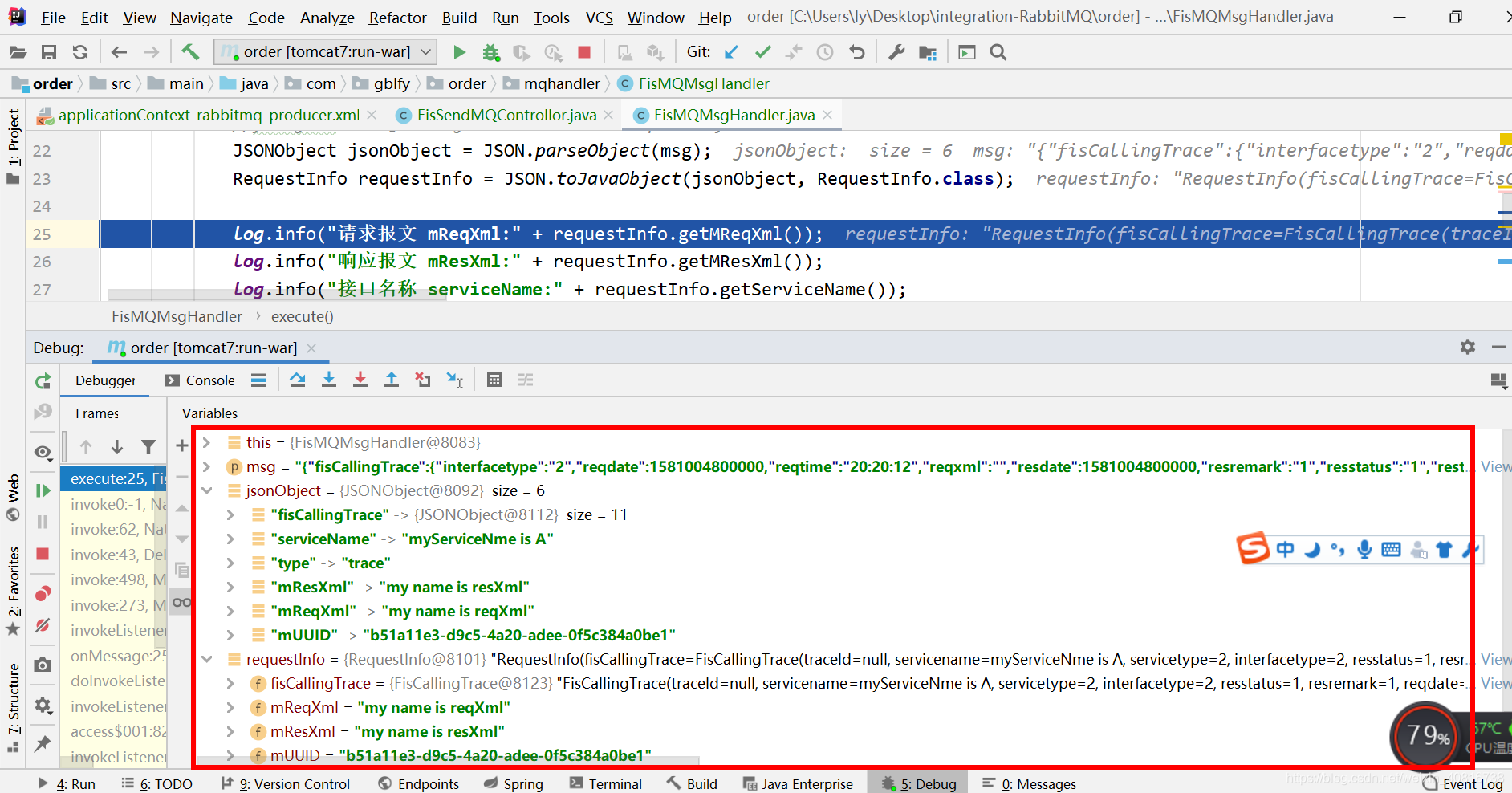Collapse the requestInfo variable node
The height and width of the screenshot is (793, 1512).
206,659
